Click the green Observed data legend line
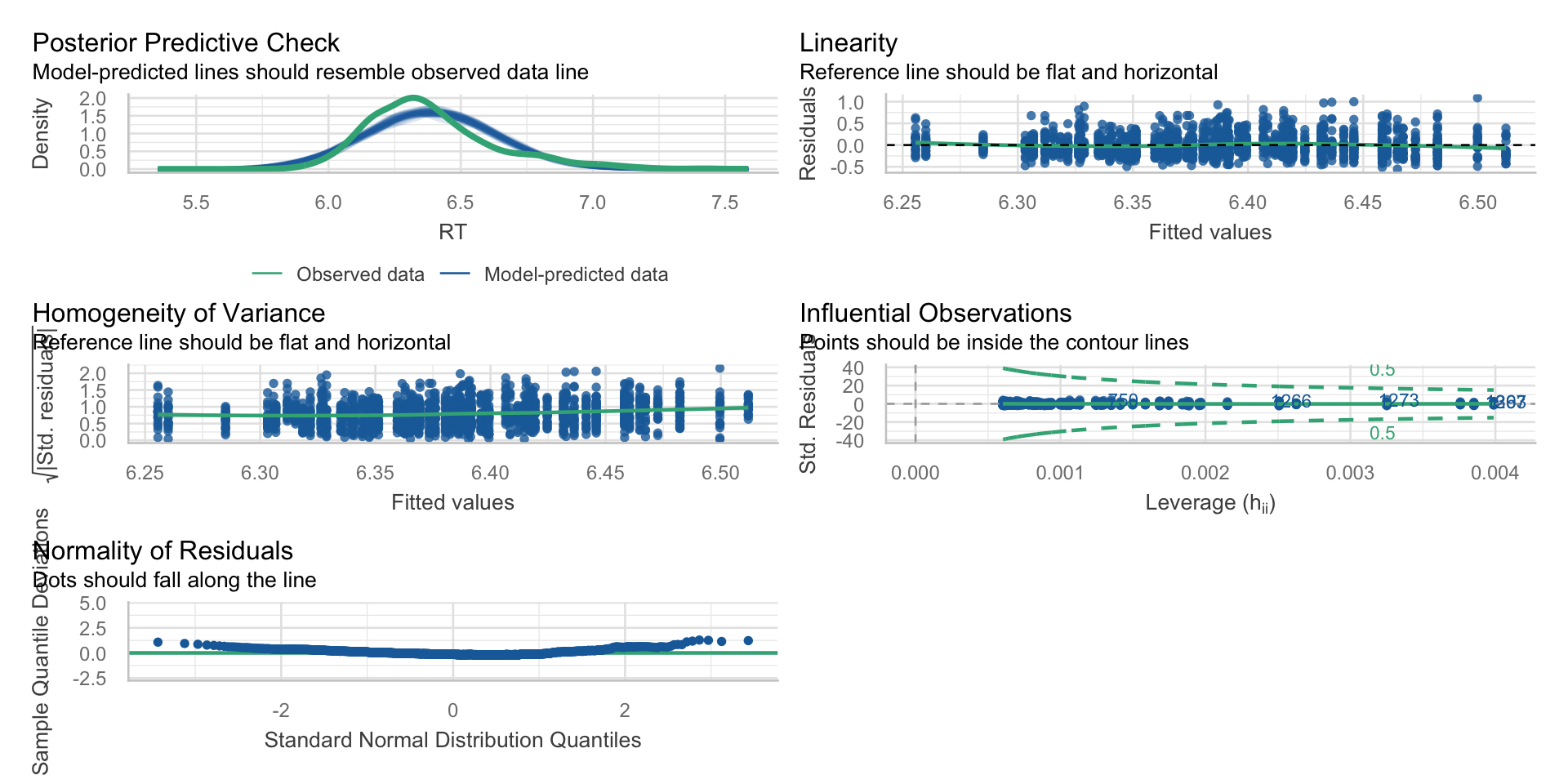Image resolution: width=1568 pixels, height=784 pixels. (267, 274)
